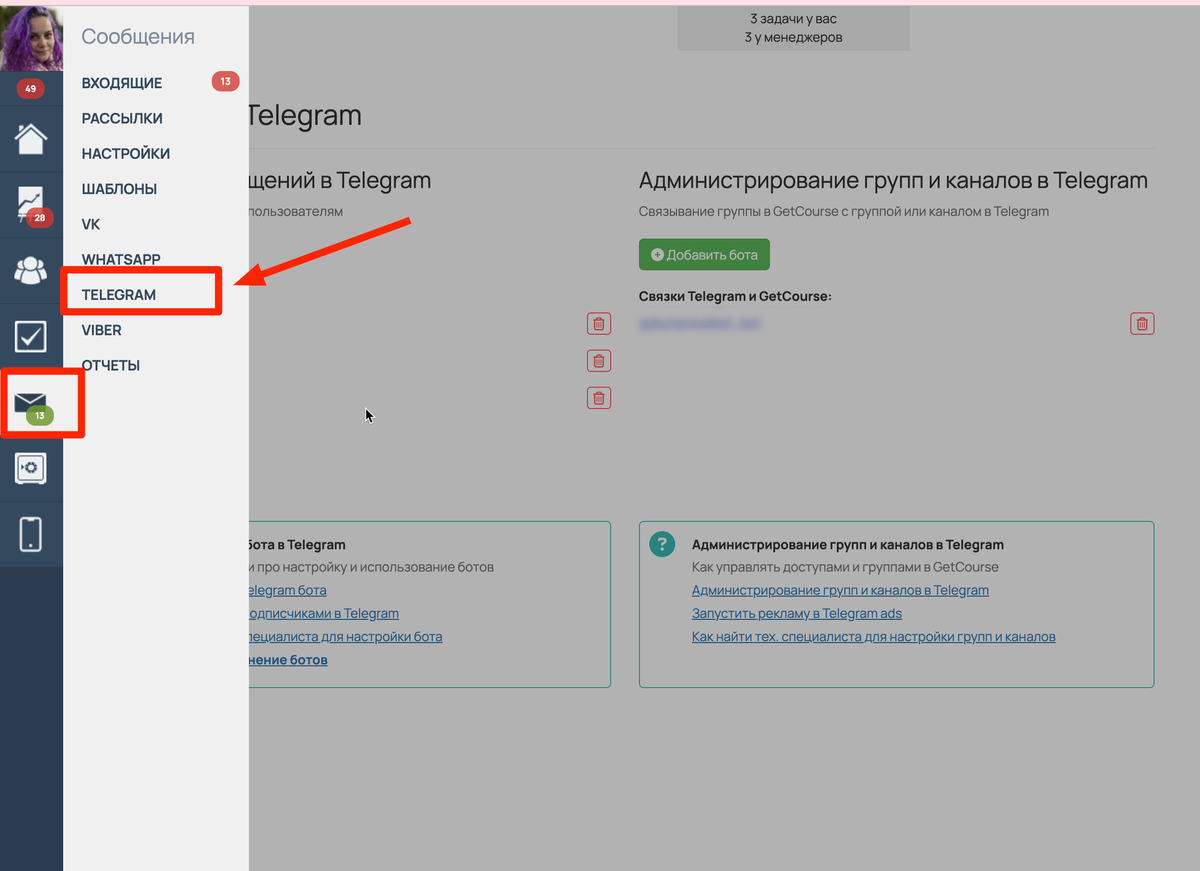Click the Сообщения menu header
The height and width of the screenshot is (871, 1200).
[x=138, y=37]
